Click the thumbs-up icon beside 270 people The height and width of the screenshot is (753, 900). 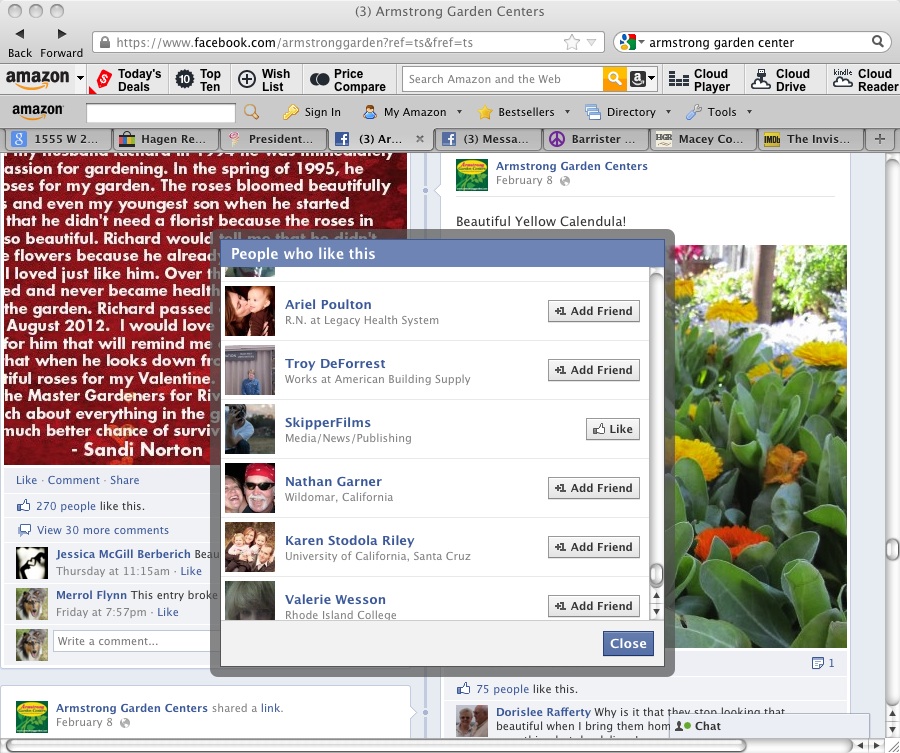[x=24, y=506]
